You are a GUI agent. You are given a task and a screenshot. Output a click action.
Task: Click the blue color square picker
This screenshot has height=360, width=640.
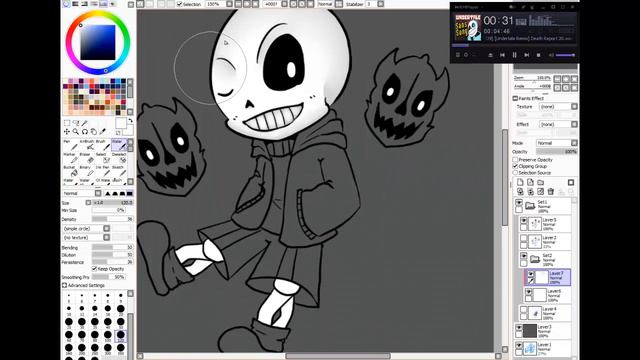[98, 42]
